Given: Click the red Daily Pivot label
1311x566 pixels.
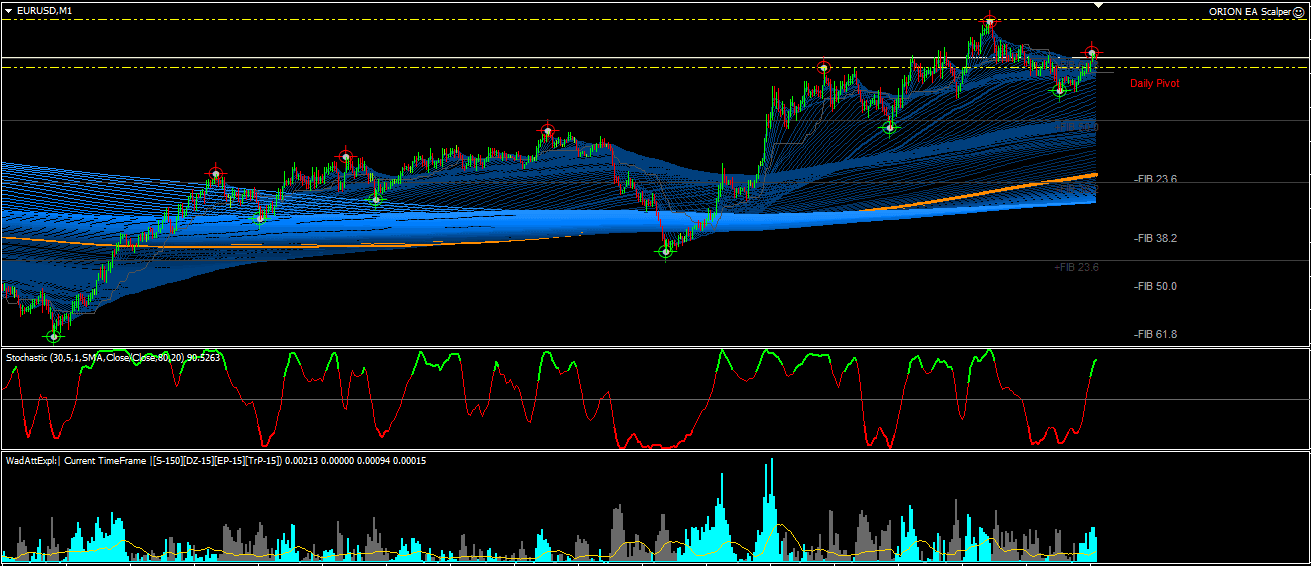Looking at the screenshot, I should [1154, 84].
